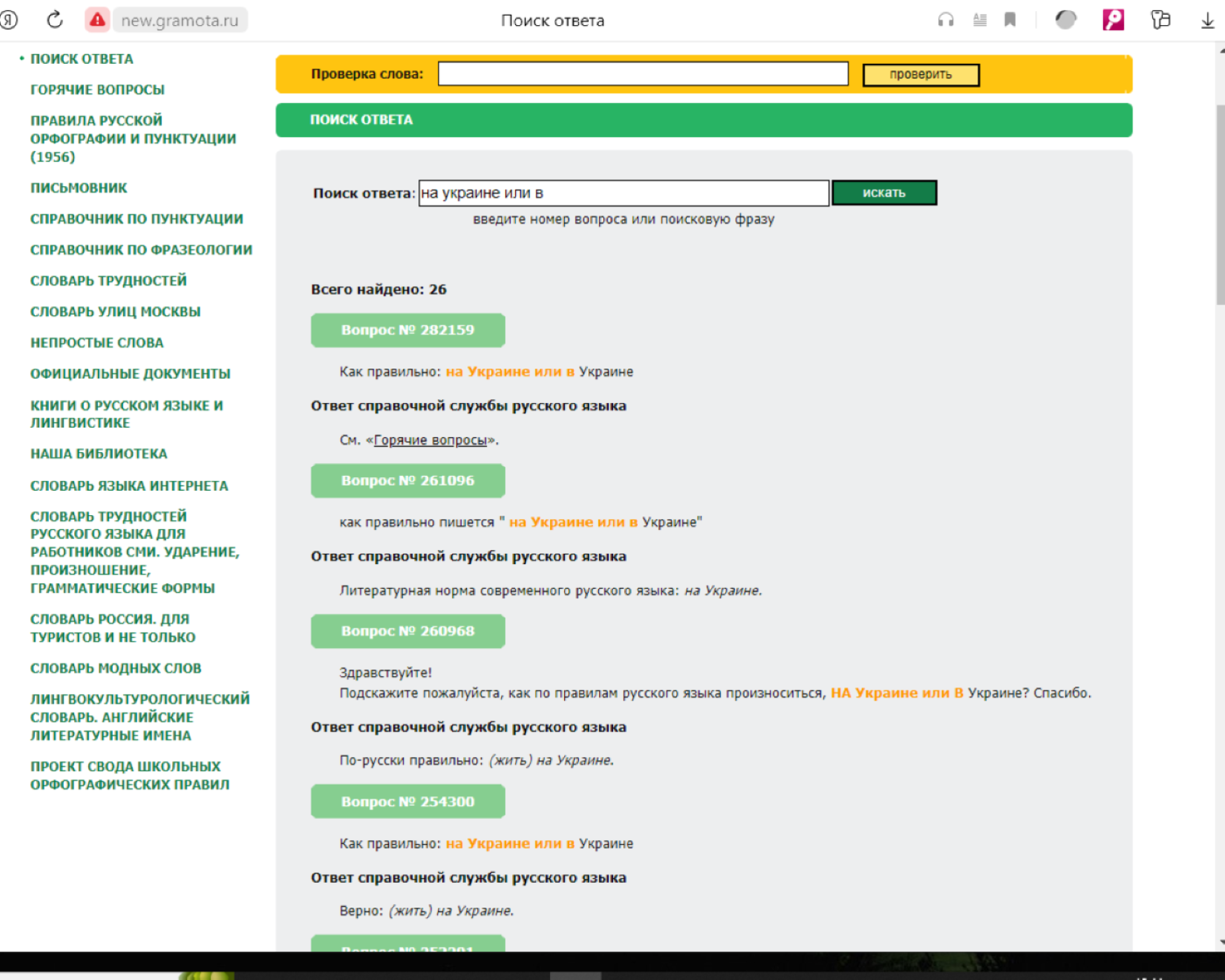This screenshot has height=980, width=1225.
Task: Reload the page with the refresh icon
Action: click(x=55, y=20)
